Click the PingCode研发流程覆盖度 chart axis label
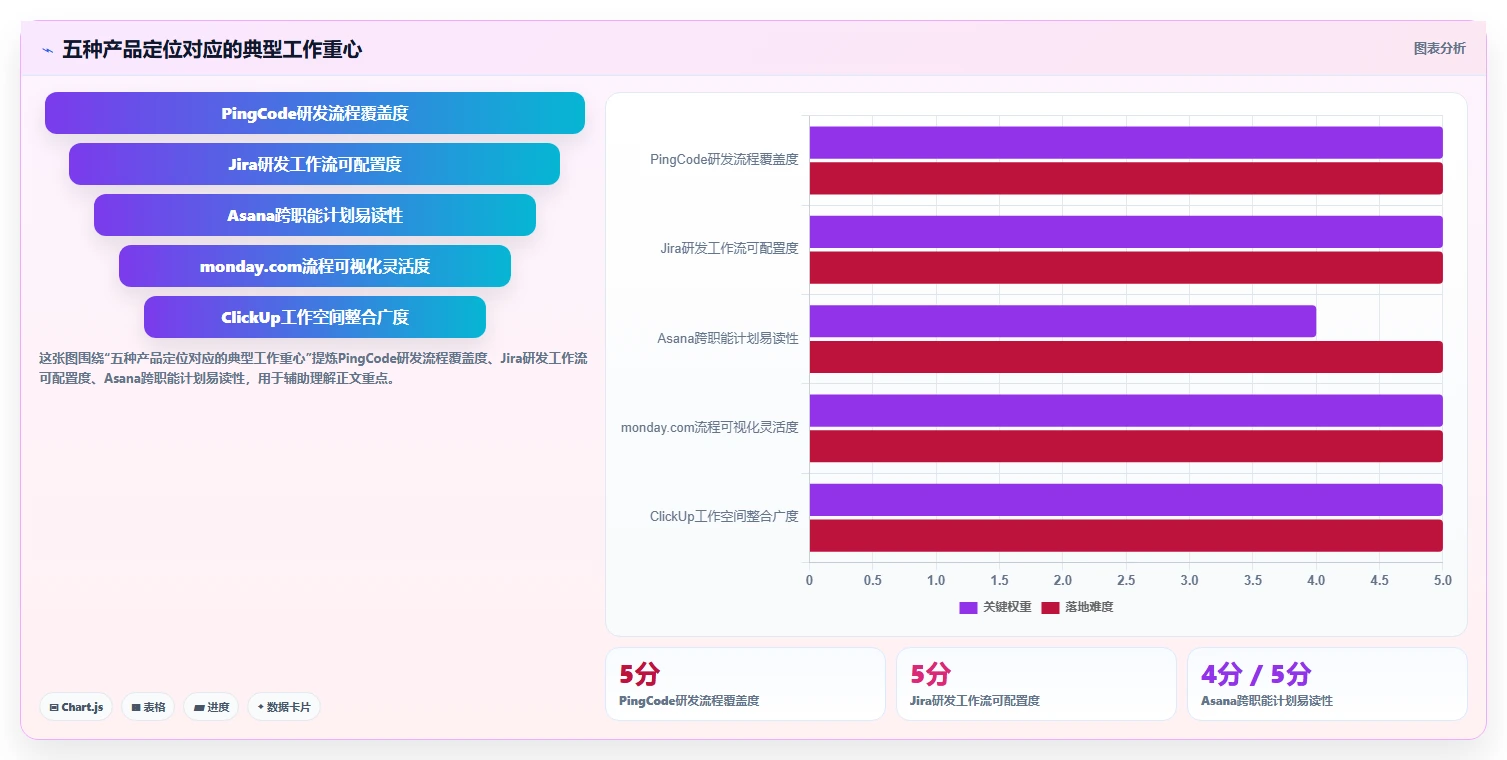Screen dimensions: 1507x760 (724, 159)
